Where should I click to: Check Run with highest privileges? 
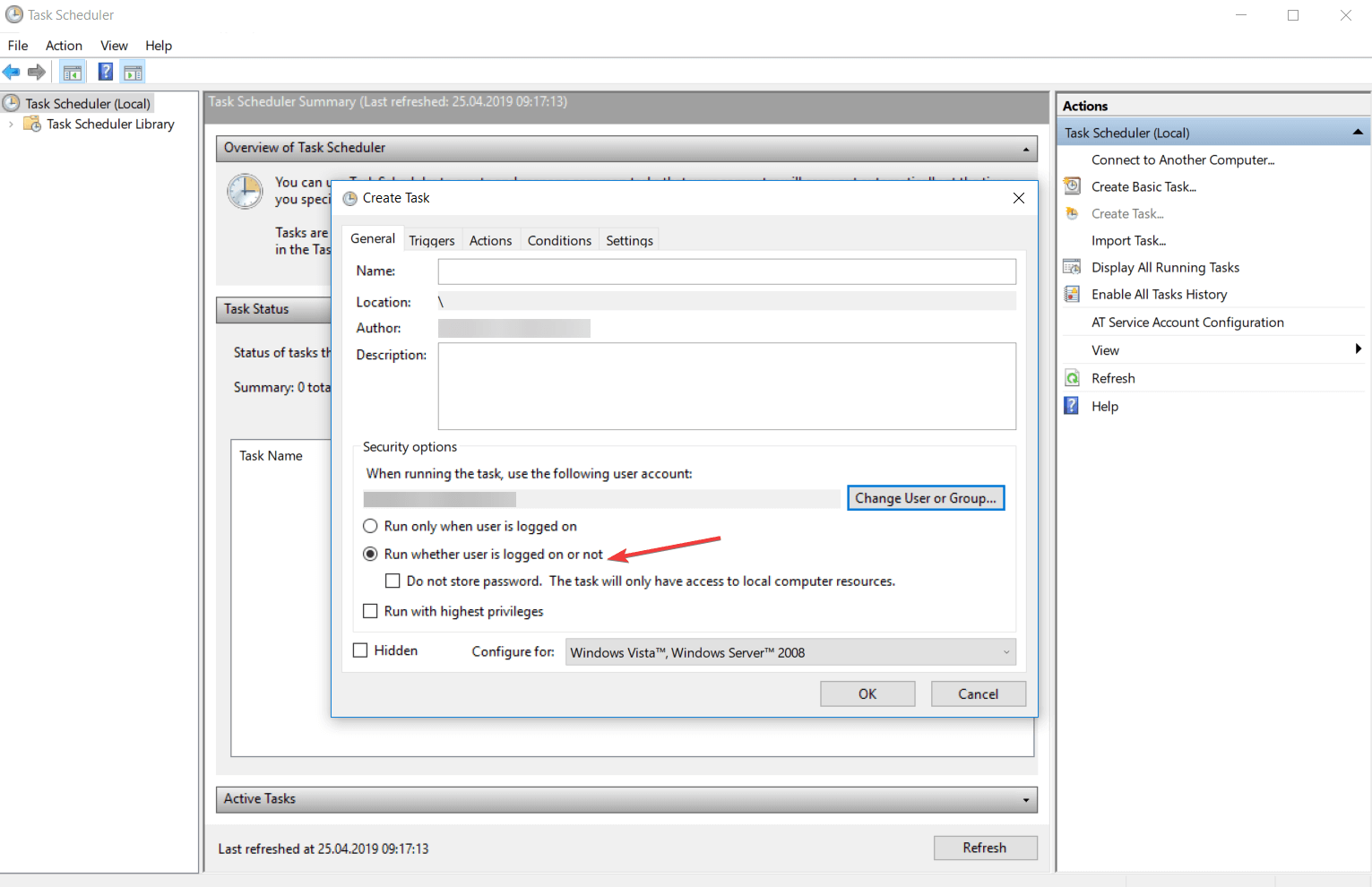[370, 610]
